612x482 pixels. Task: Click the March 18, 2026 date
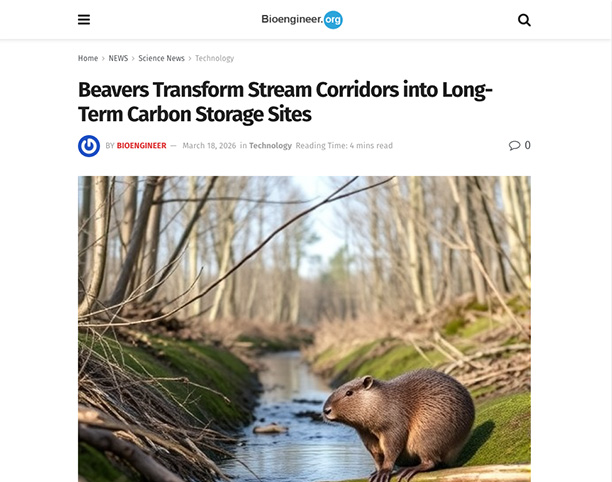point(209,146)
